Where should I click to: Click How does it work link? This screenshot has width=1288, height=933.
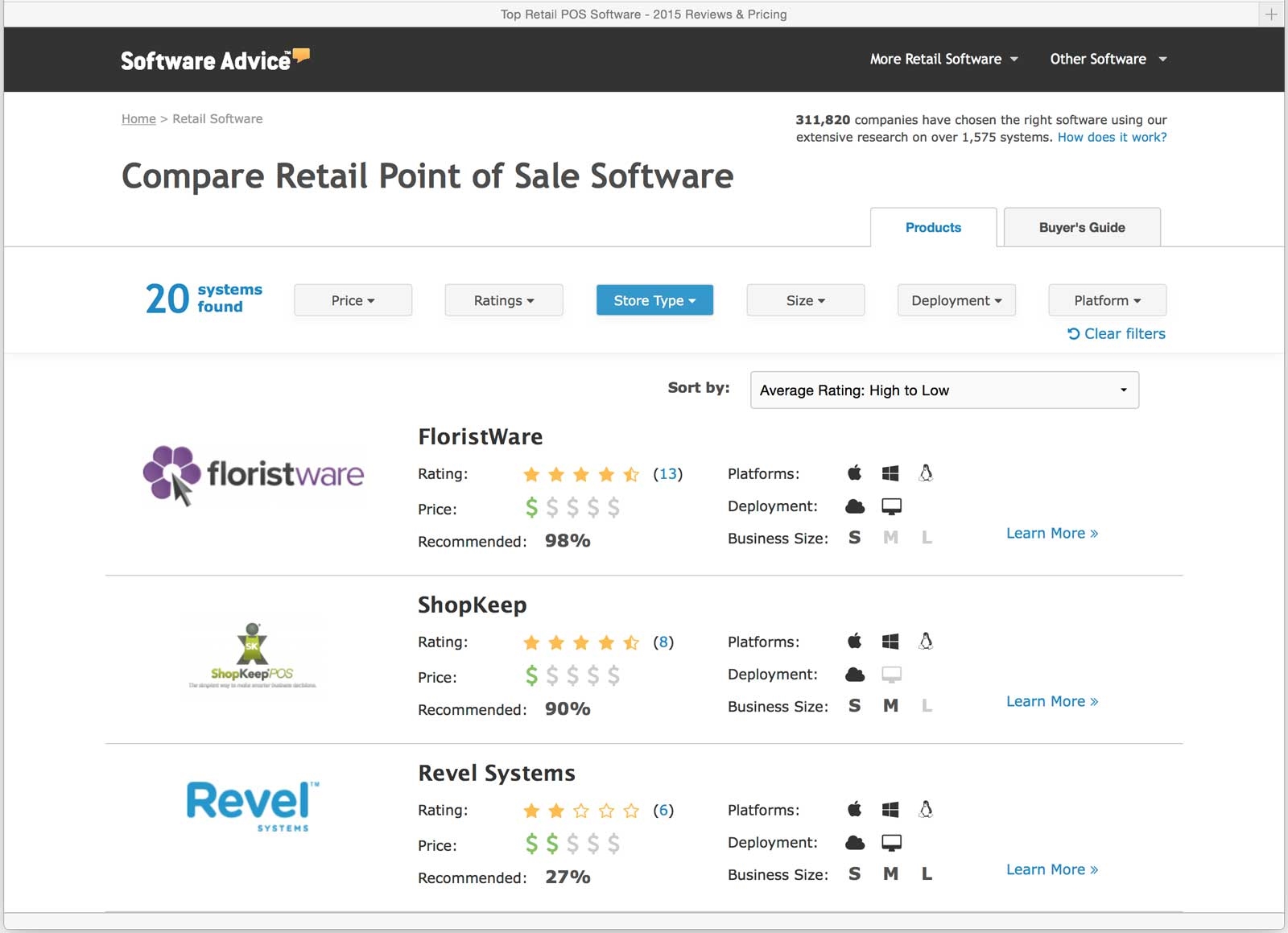coord(1112,137)
